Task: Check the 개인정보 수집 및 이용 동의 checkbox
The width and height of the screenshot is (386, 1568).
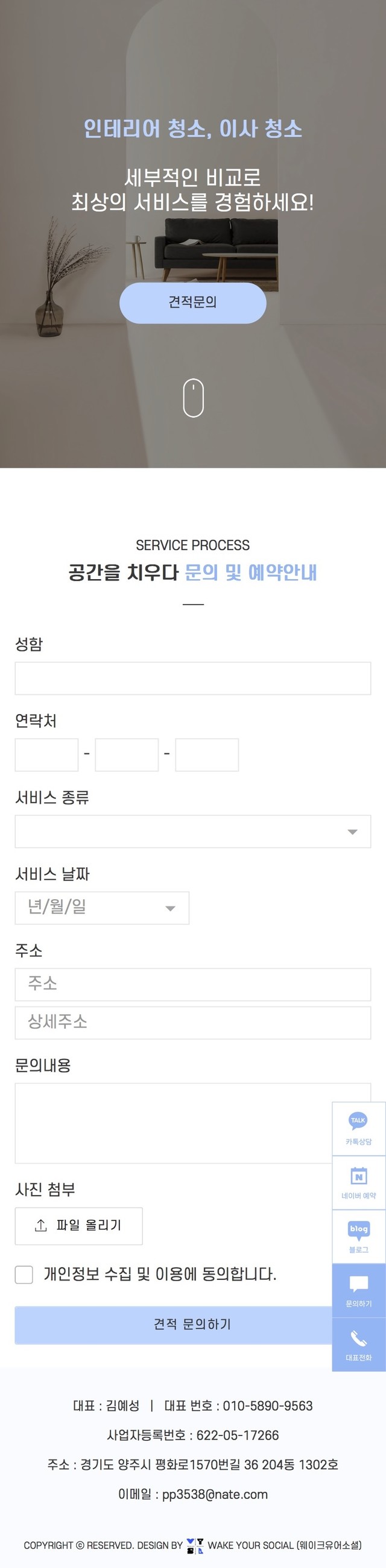Action: [x=24, y=1275]
